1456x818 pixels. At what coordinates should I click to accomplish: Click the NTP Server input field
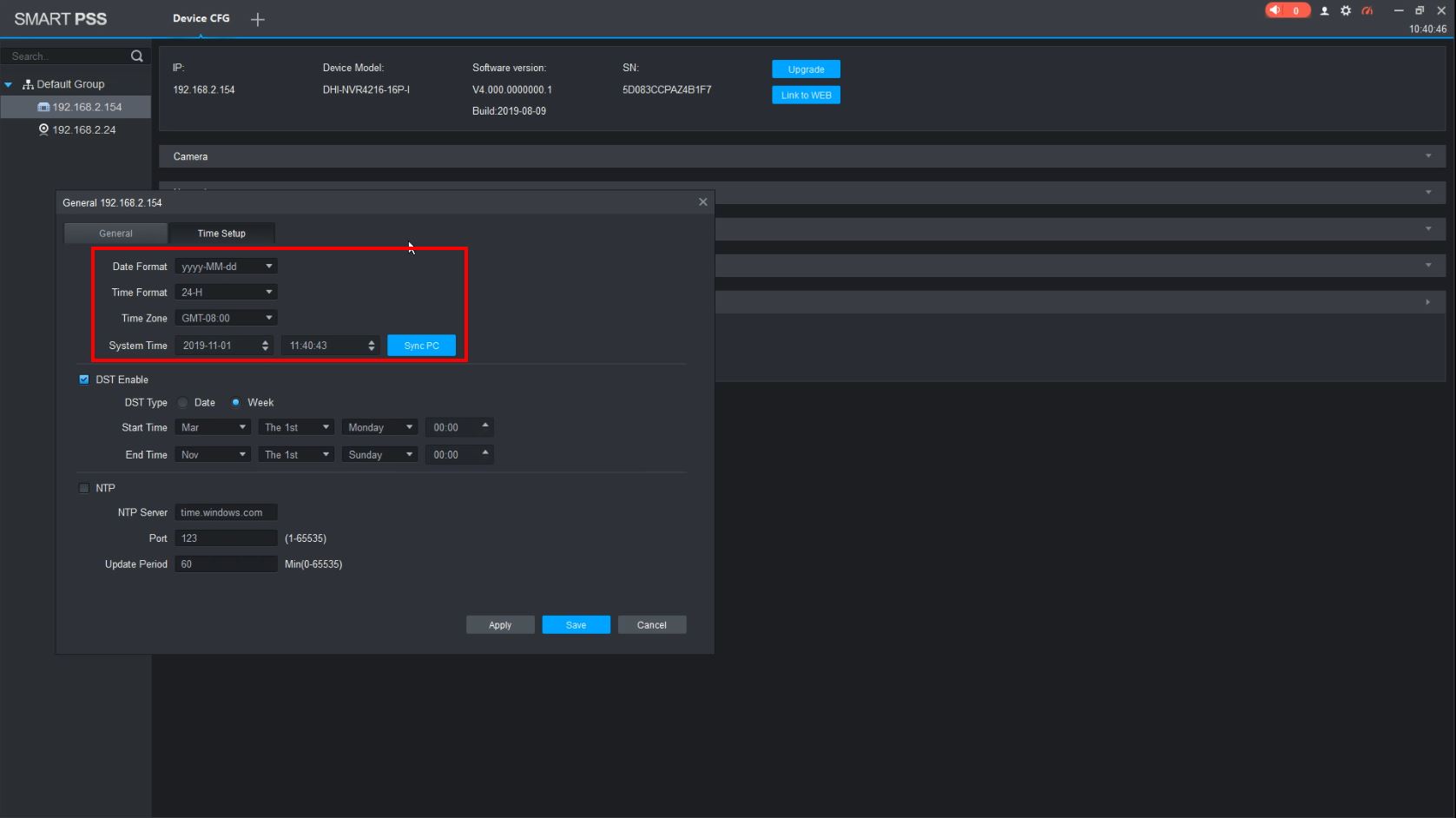coord(226,512)
